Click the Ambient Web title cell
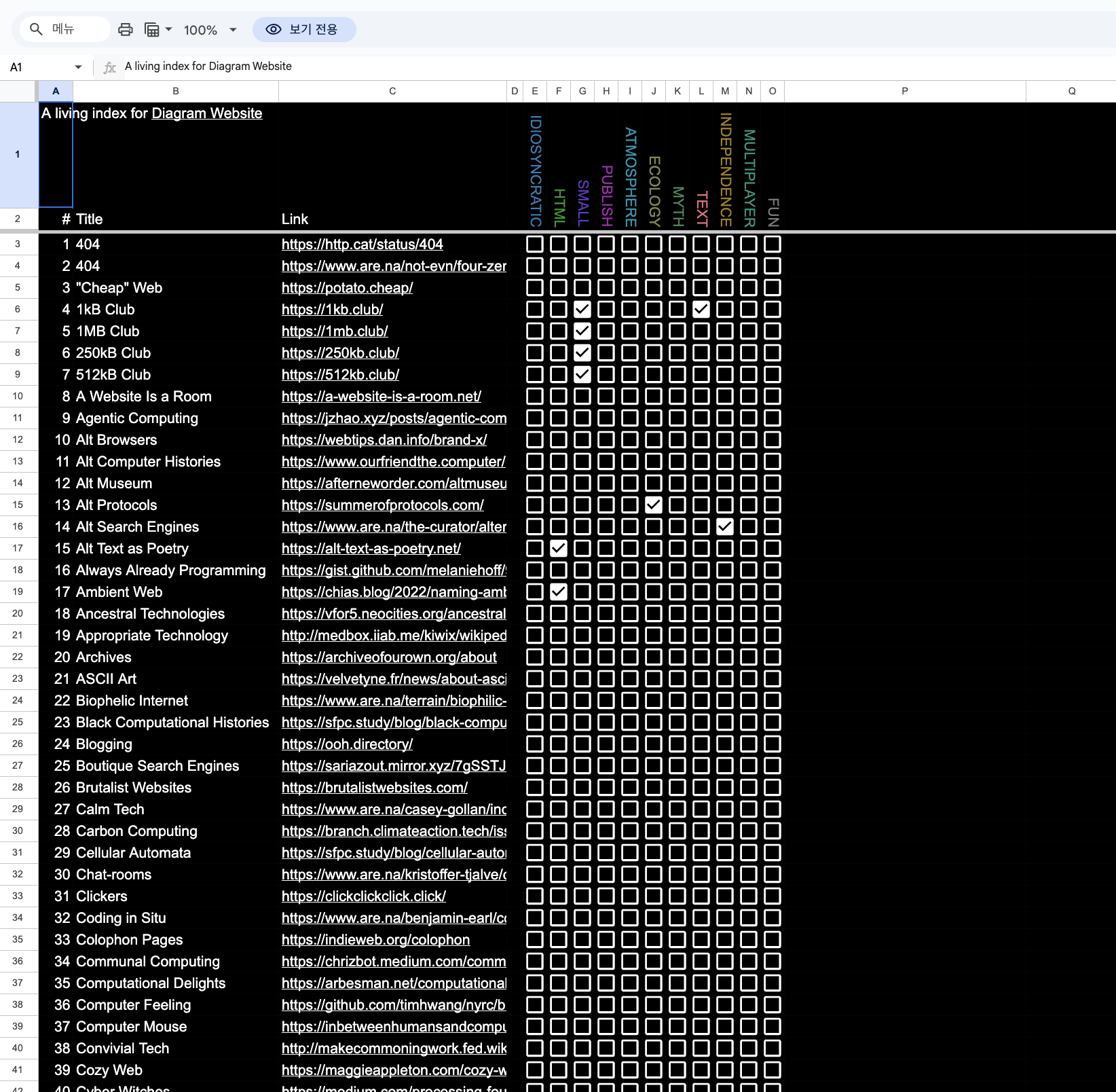 pyautogui.click(x=119, y=592)
